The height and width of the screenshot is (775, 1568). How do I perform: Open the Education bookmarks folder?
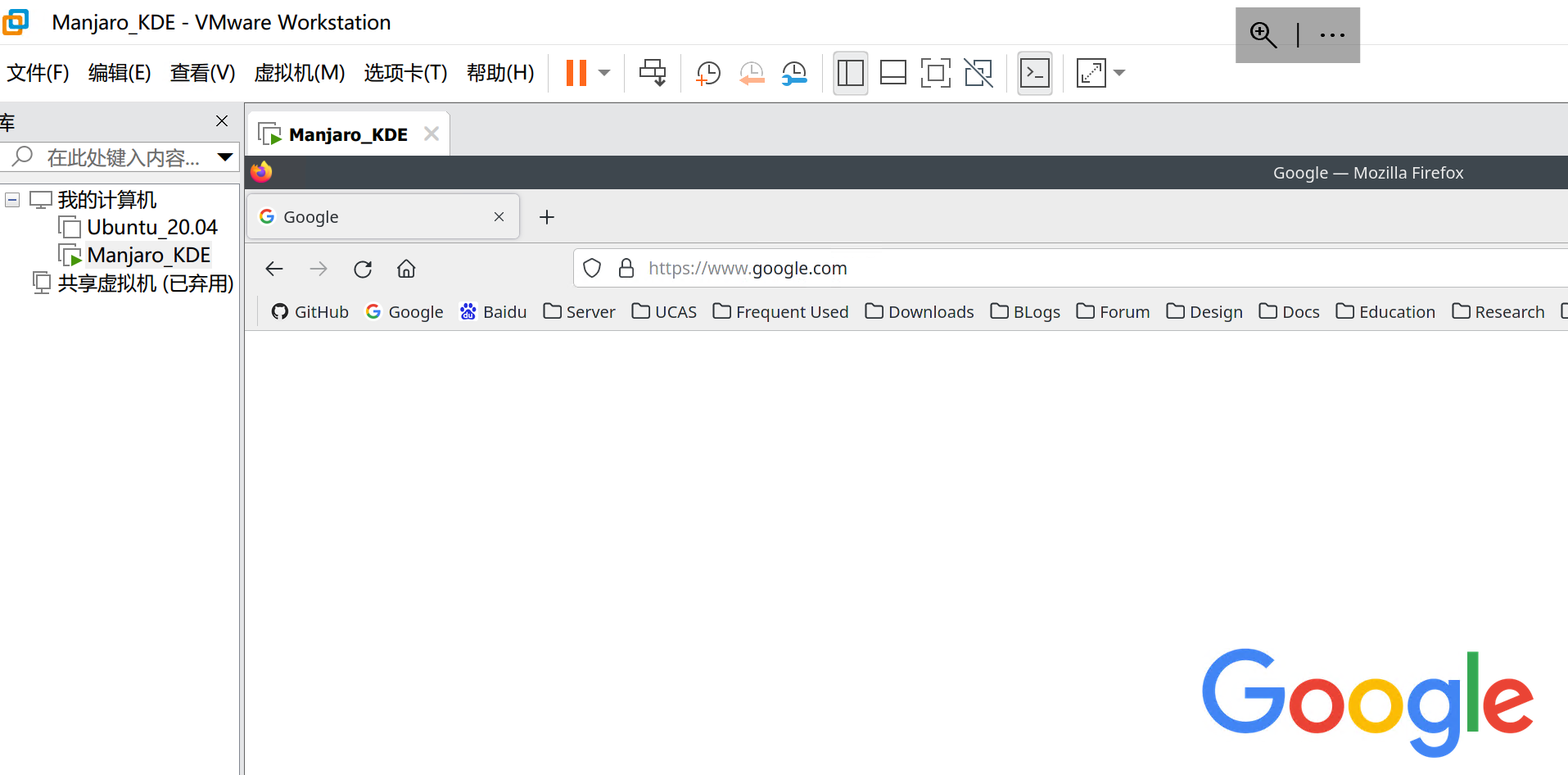point(1385,312)
